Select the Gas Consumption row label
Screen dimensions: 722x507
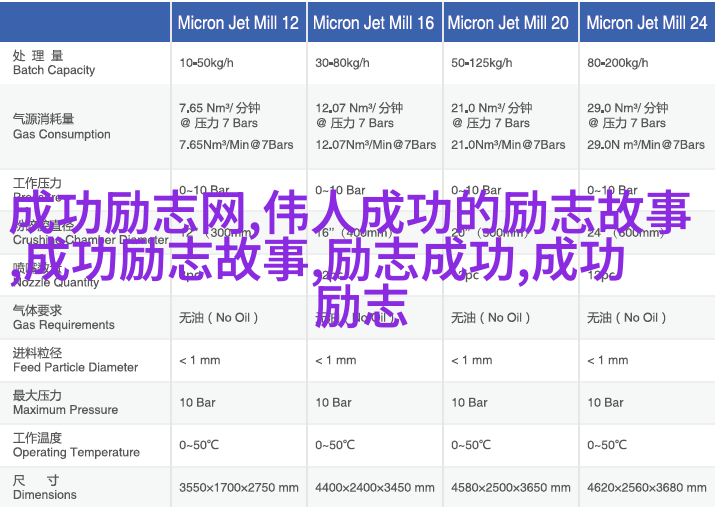point(61,127)
